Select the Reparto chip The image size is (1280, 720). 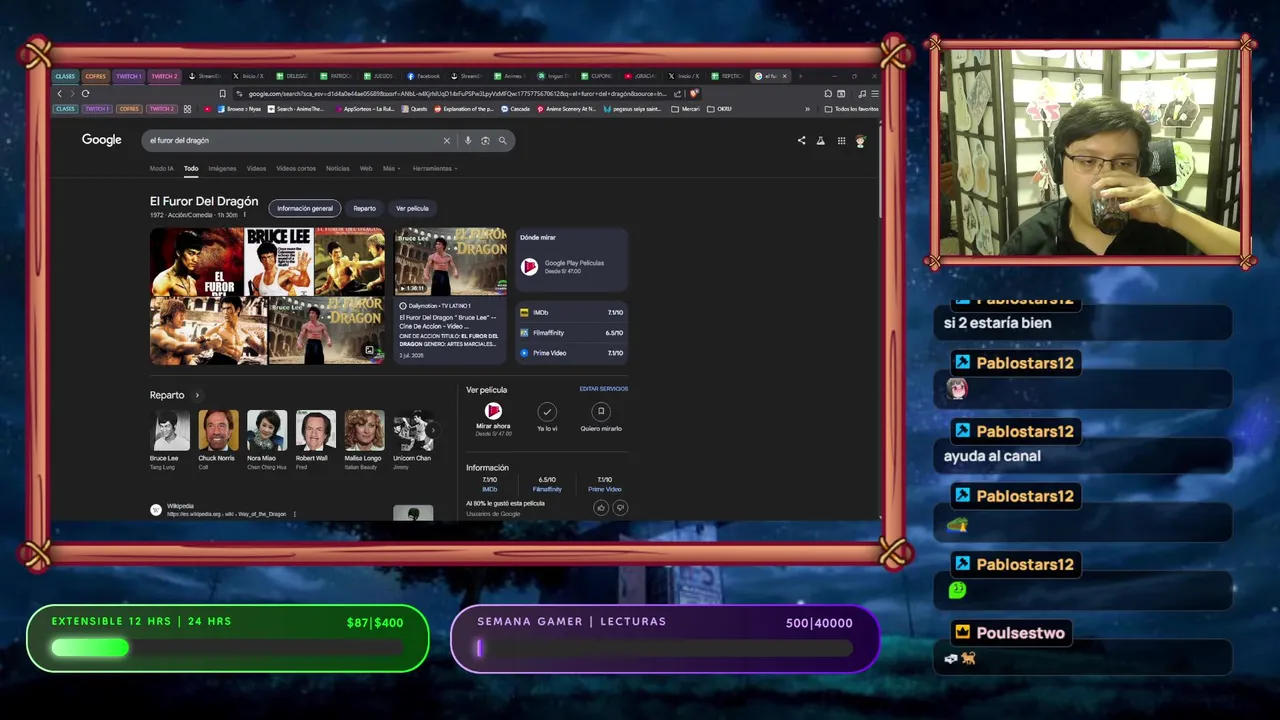coord(365,208)
